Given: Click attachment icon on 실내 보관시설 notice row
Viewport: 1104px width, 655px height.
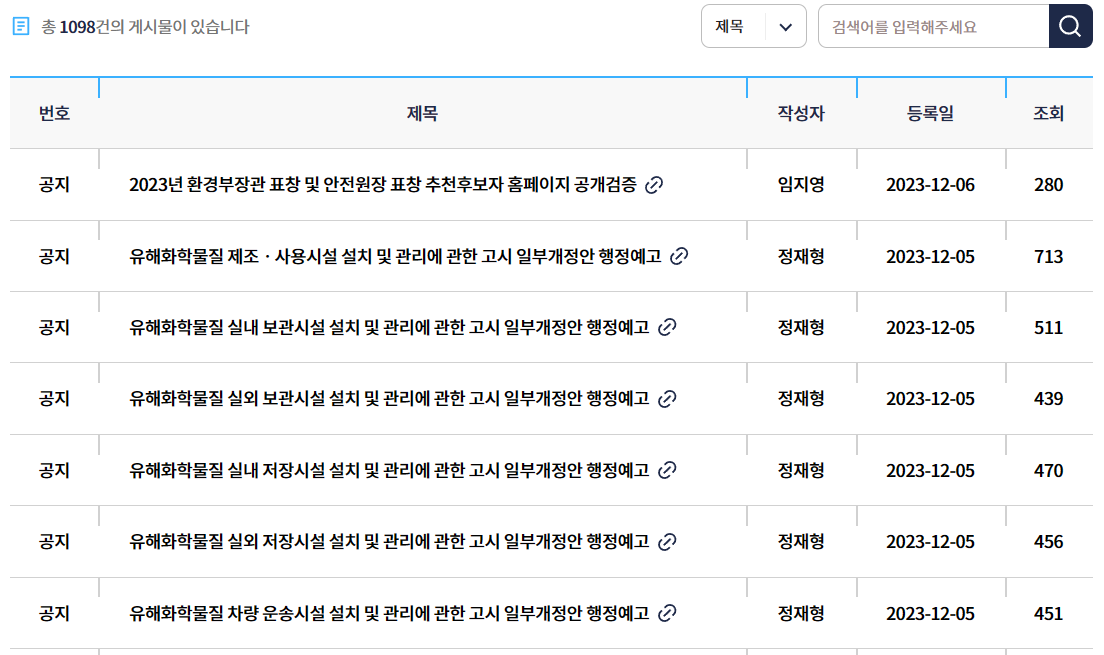Looking at the screenshot, I should point(667,328).
